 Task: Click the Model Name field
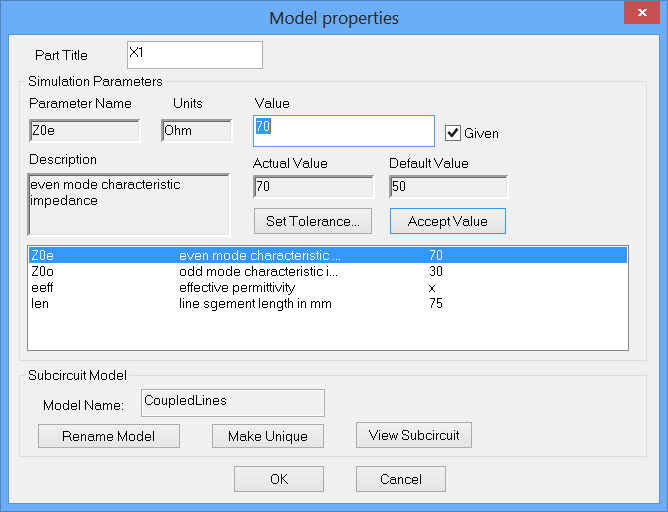click(233, 402)
